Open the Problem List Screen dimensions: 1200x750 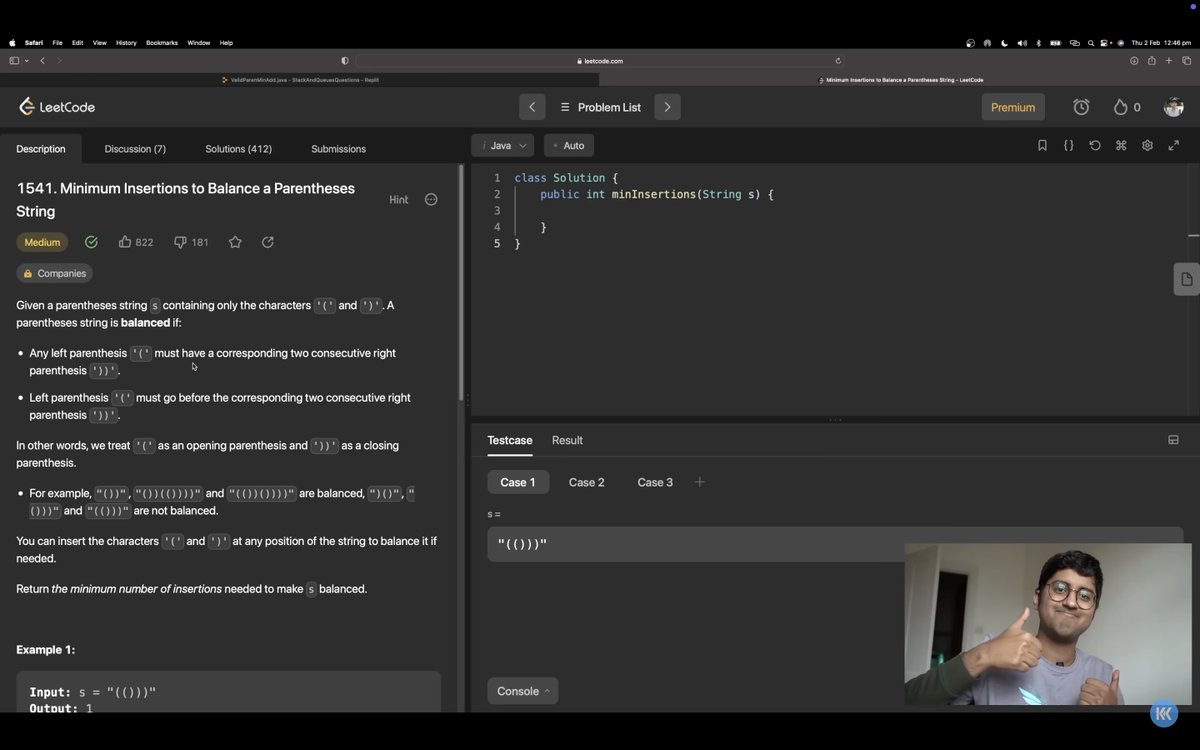pyautogui.click(x=600, y=107)
